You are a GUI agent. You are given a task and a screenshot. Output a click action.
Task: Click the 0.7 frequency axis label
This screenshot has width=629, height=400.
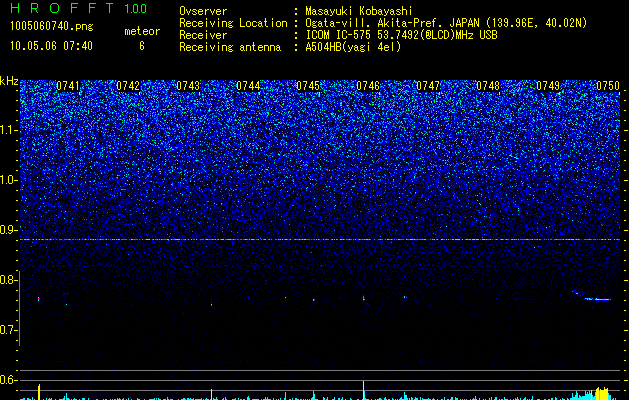click(x=9, y=330)
